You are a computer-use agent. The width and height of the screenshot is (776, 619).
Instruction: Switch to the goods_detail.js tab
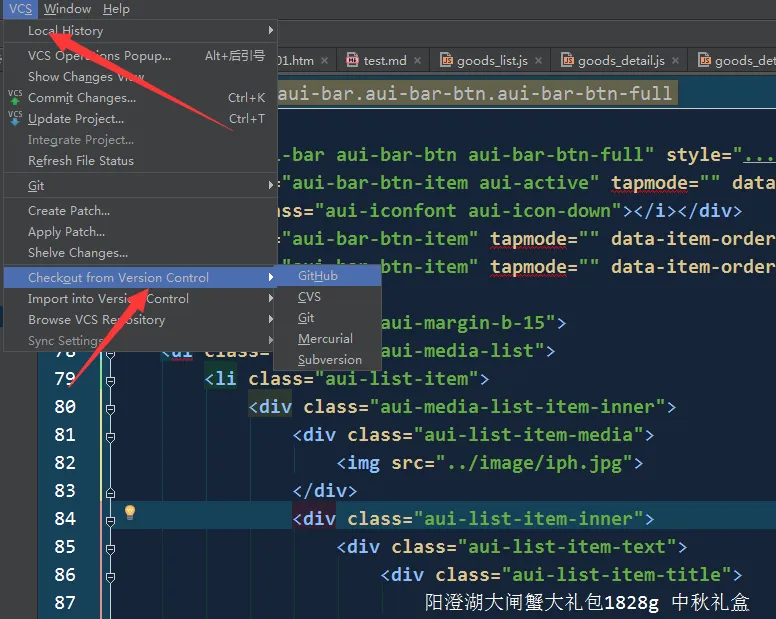(x=621, y=60)
